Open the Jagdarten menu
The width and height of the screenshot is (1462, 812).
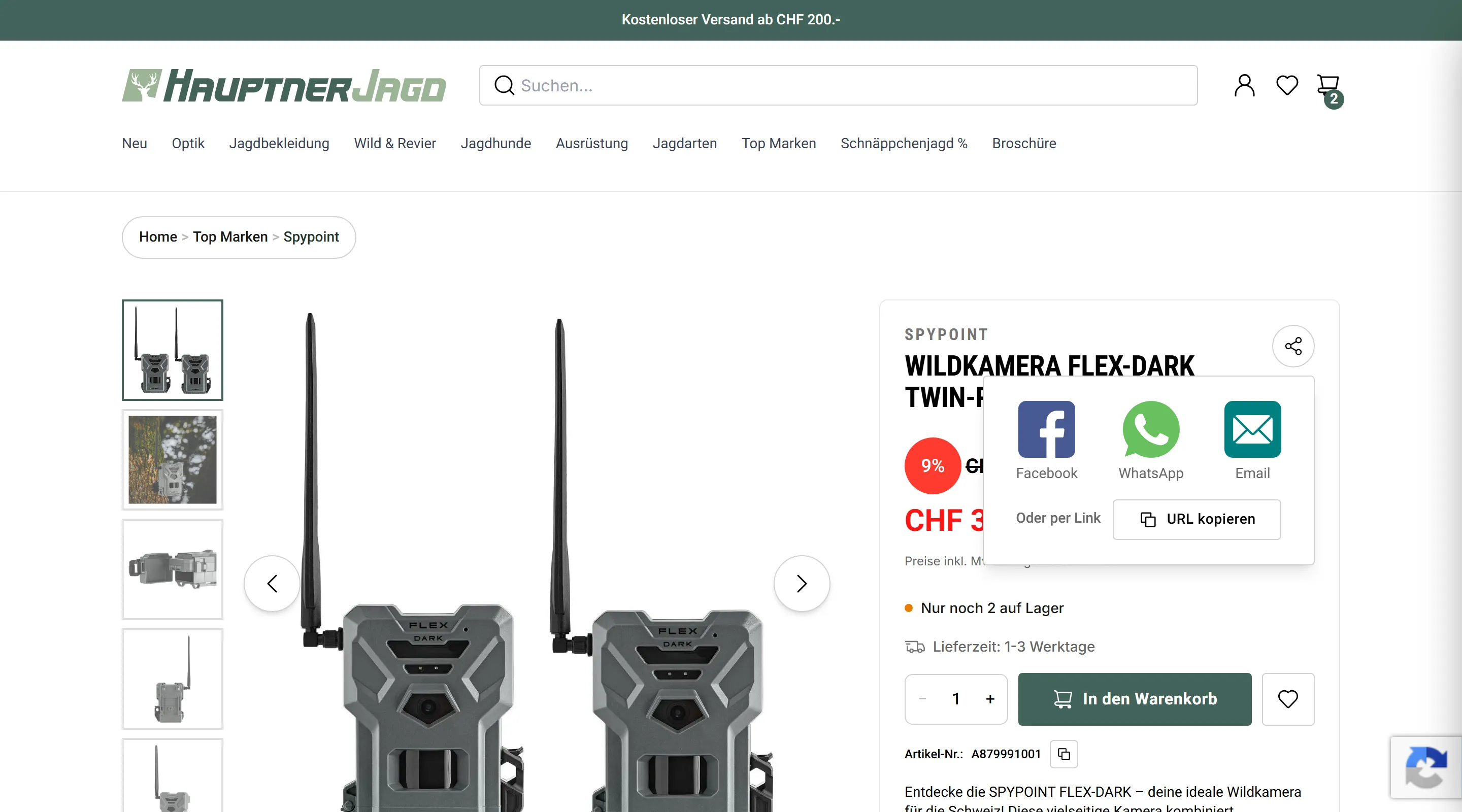[684, 144]
